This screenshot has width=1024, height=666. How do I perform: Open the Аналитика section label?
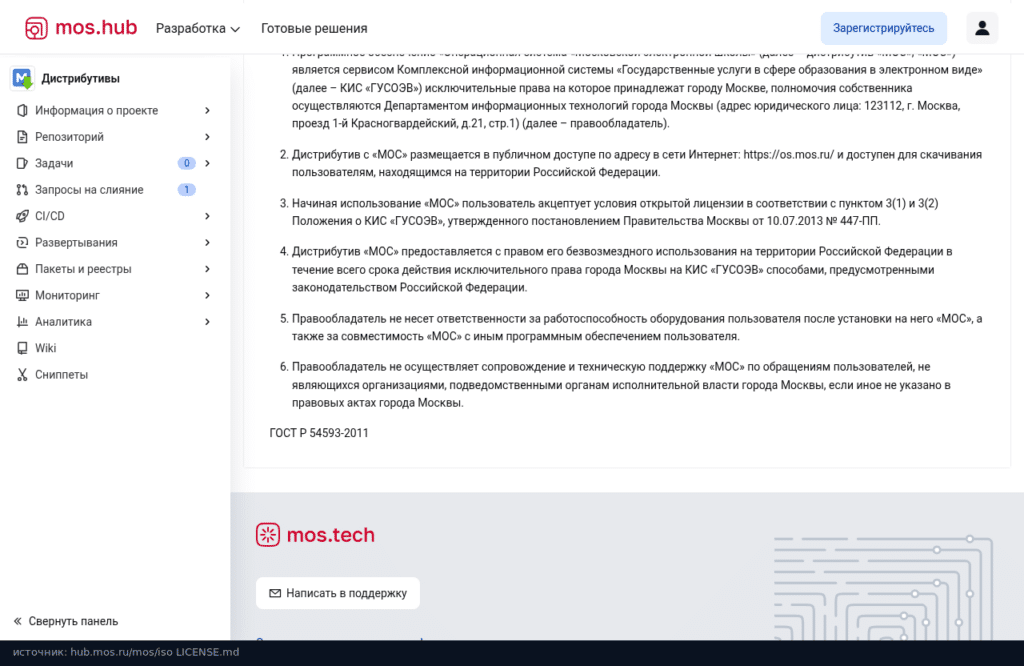pos(63,321)
